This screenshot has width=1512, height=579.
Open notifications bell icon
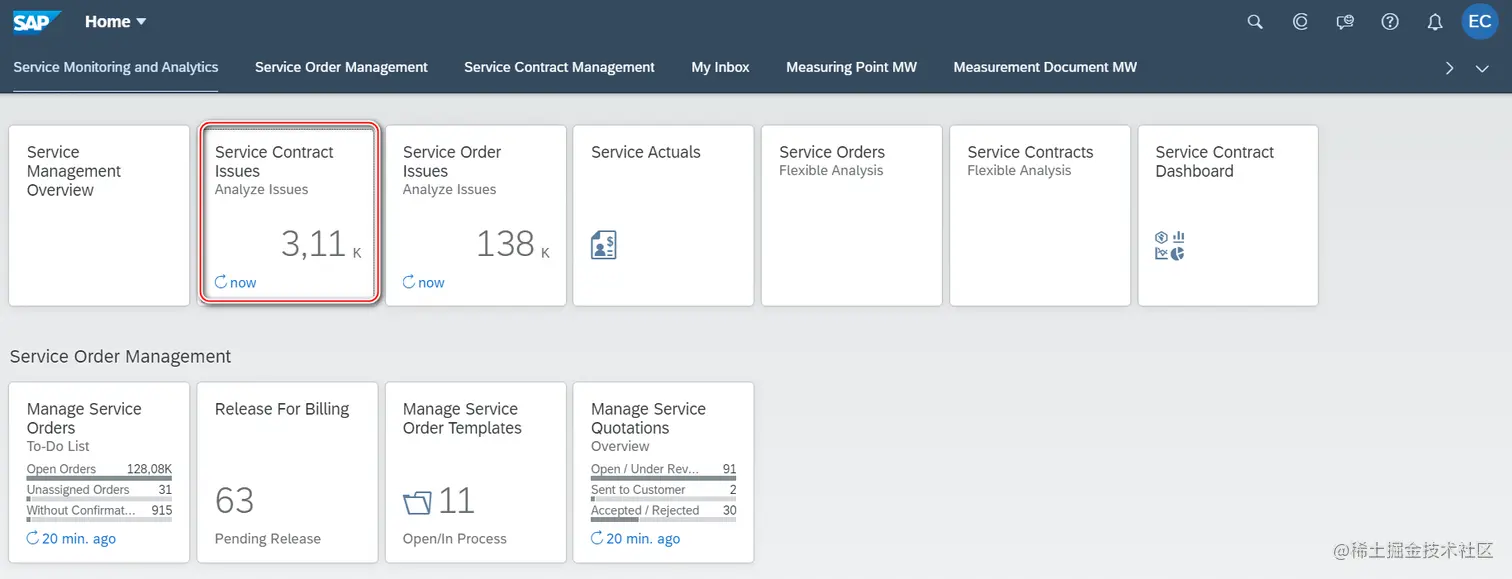pos(1435,22)
